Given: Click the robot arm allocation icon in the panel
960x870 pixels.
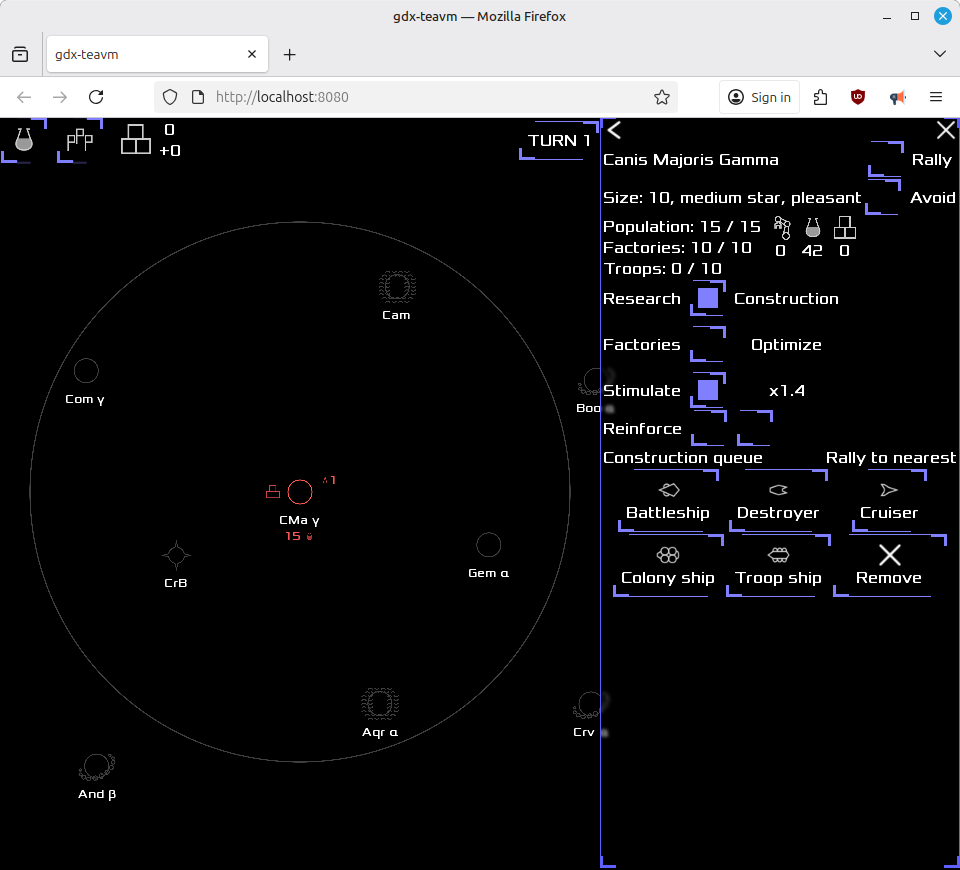Looking at the screenshot, I should click(780, 228).
